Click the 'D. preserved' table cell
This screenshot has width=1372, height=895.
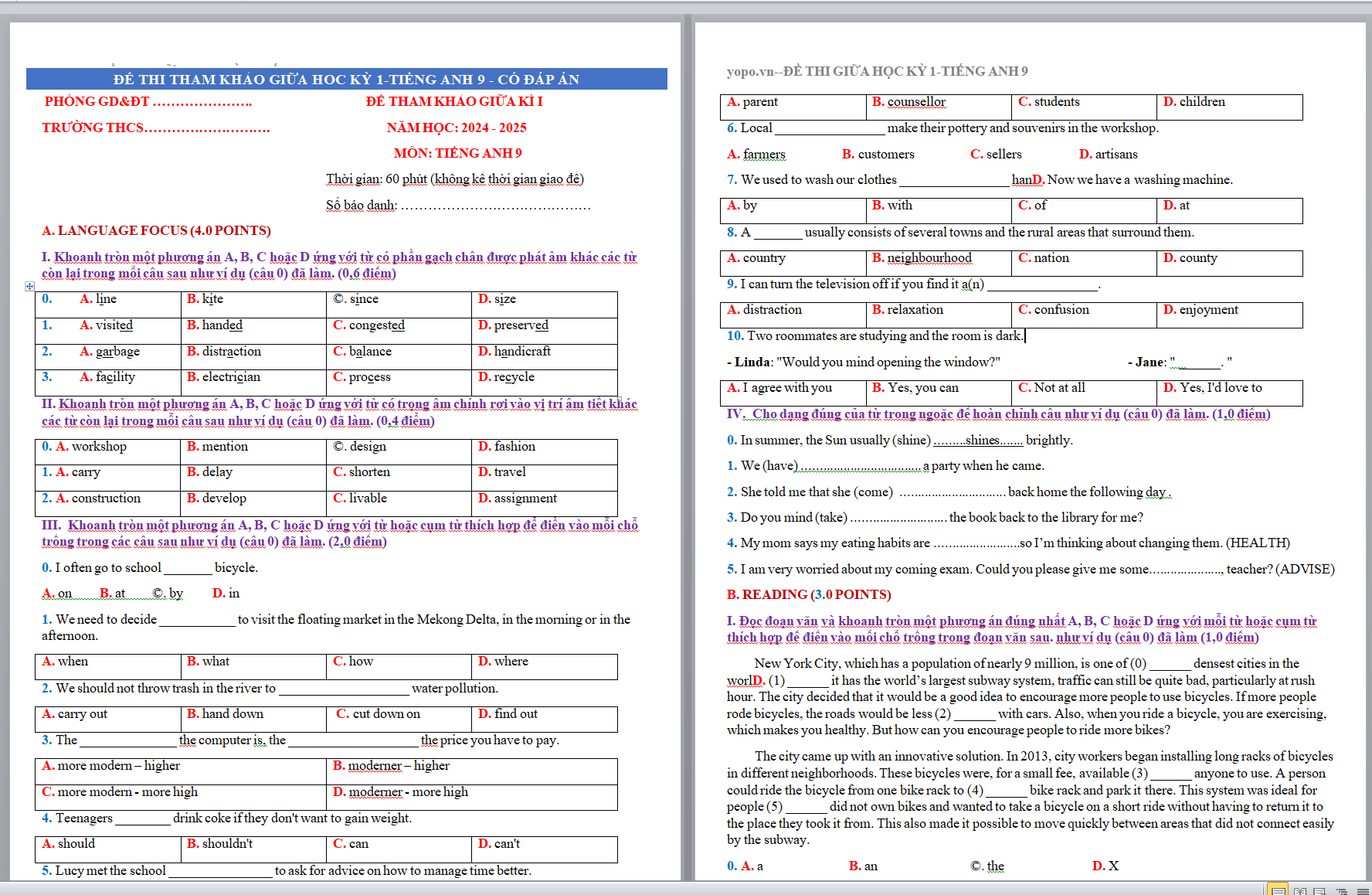point(545,331)
